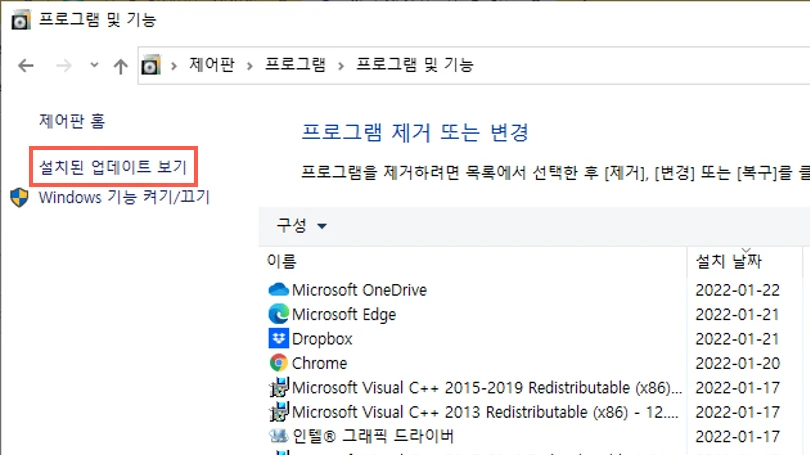Select the Dropbox entry
Viewport: 810px width, 455px height.
click(x=322, y=339)
